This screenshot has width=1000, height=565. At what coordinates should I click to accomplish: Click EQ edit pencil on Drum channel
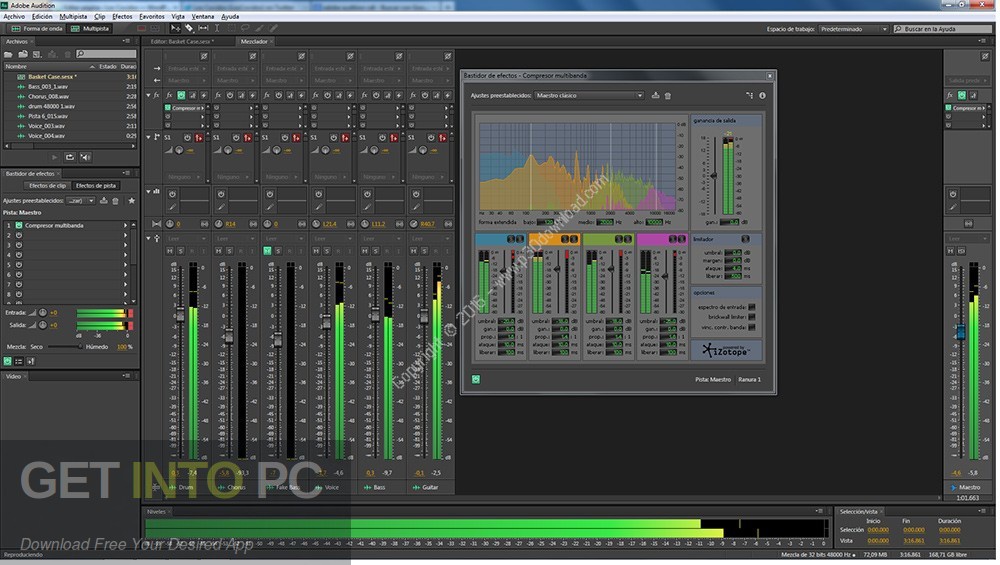click(x=172, y=207)
